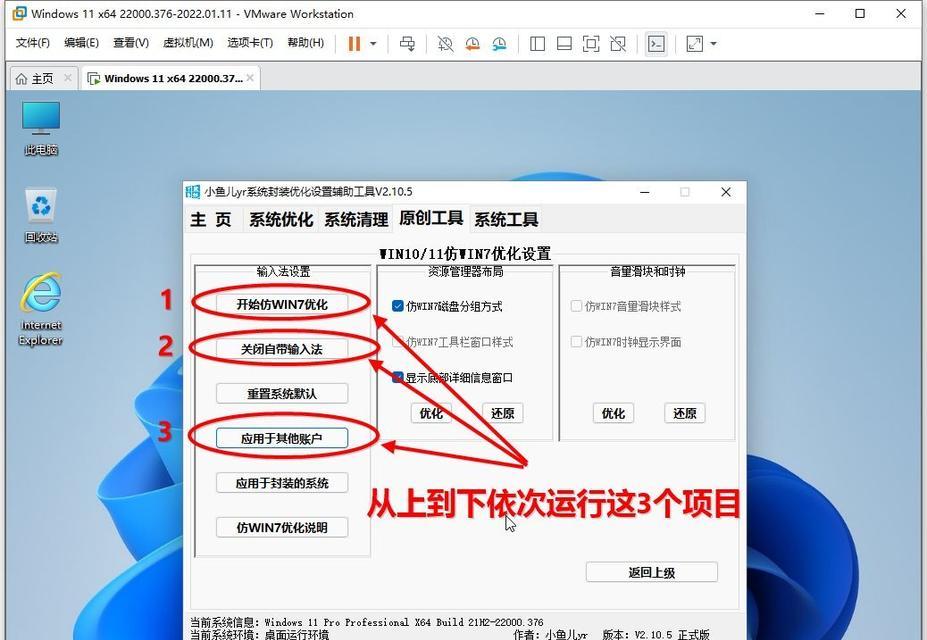Select the 此电脑 desktop icon
This screenshot has width=927, height=640.
[41, 128]
